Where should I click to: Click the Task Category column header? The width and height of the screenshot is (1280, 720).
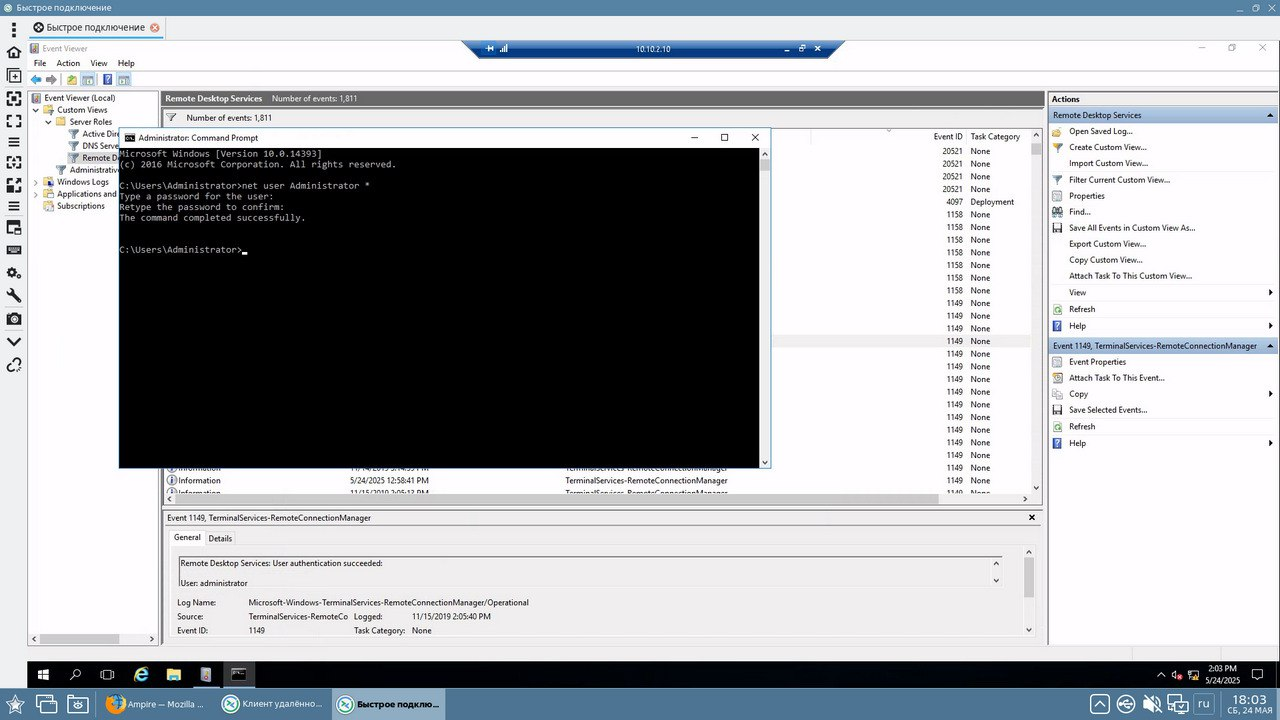tap(995, 137)
